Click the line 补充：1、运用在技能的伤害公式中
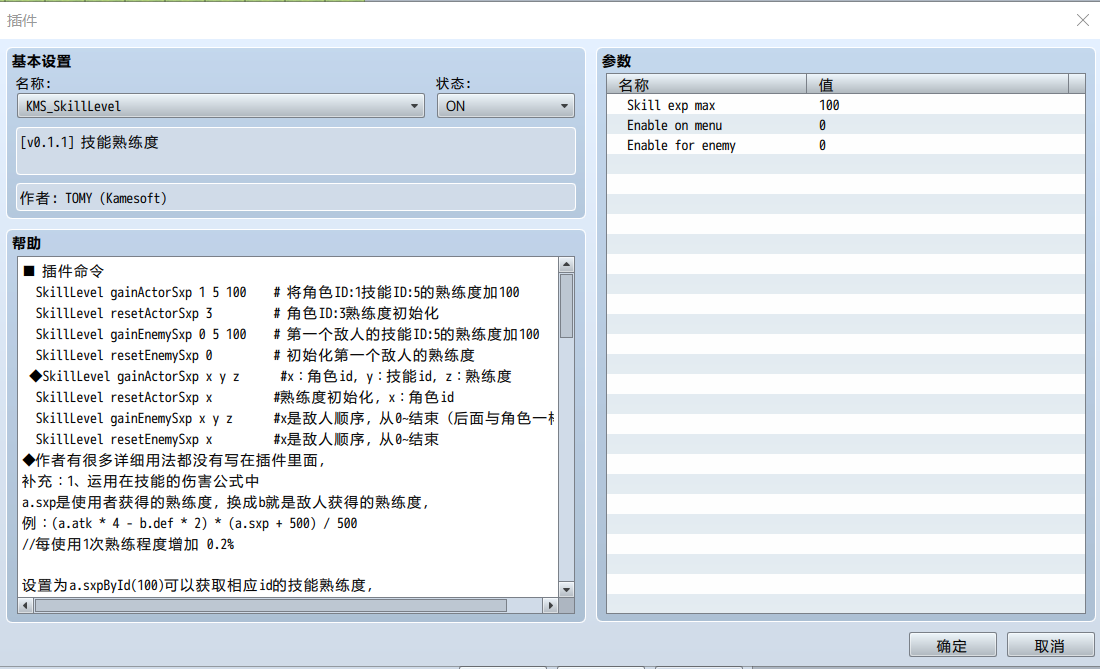Screen dimensions: 1100x669 (x=140, y=481)
